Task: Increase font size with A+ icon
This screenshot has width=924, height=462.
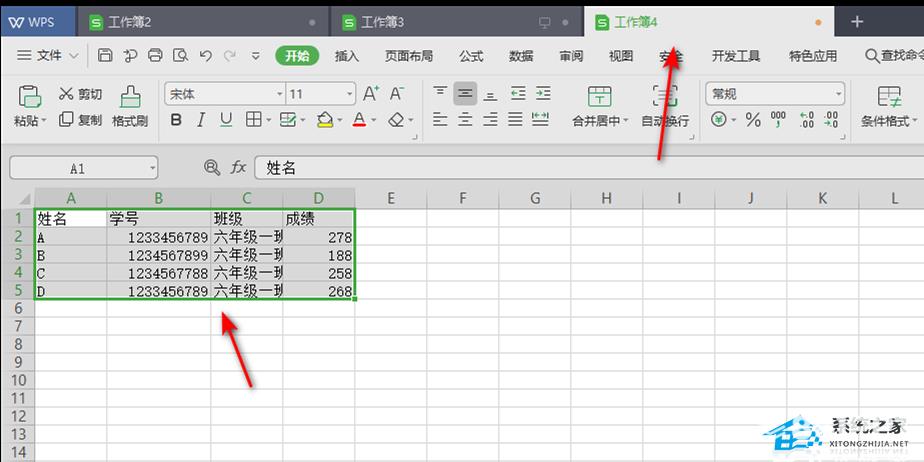Action: click(371, 93)
